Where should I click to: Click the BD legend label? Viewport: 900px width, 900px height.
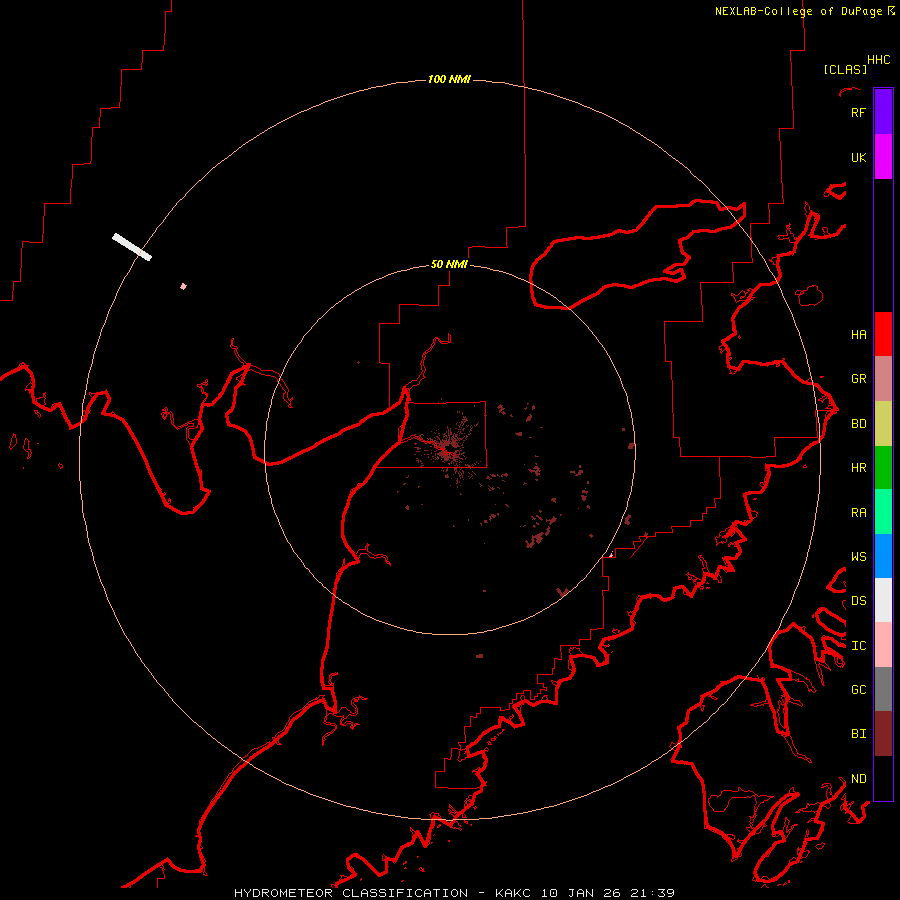[x=858, y=424]
